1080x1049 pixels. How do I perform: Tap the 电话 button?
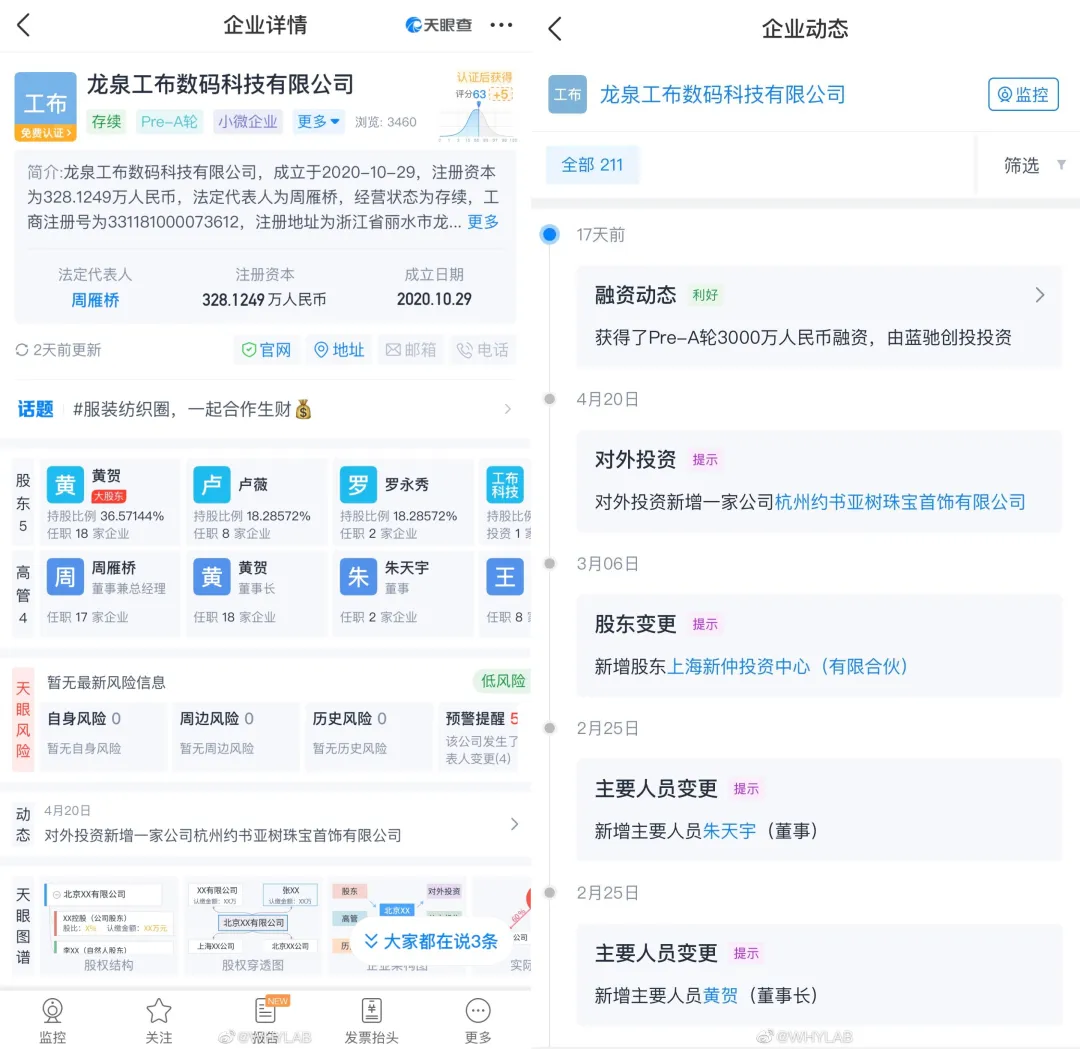483,350
